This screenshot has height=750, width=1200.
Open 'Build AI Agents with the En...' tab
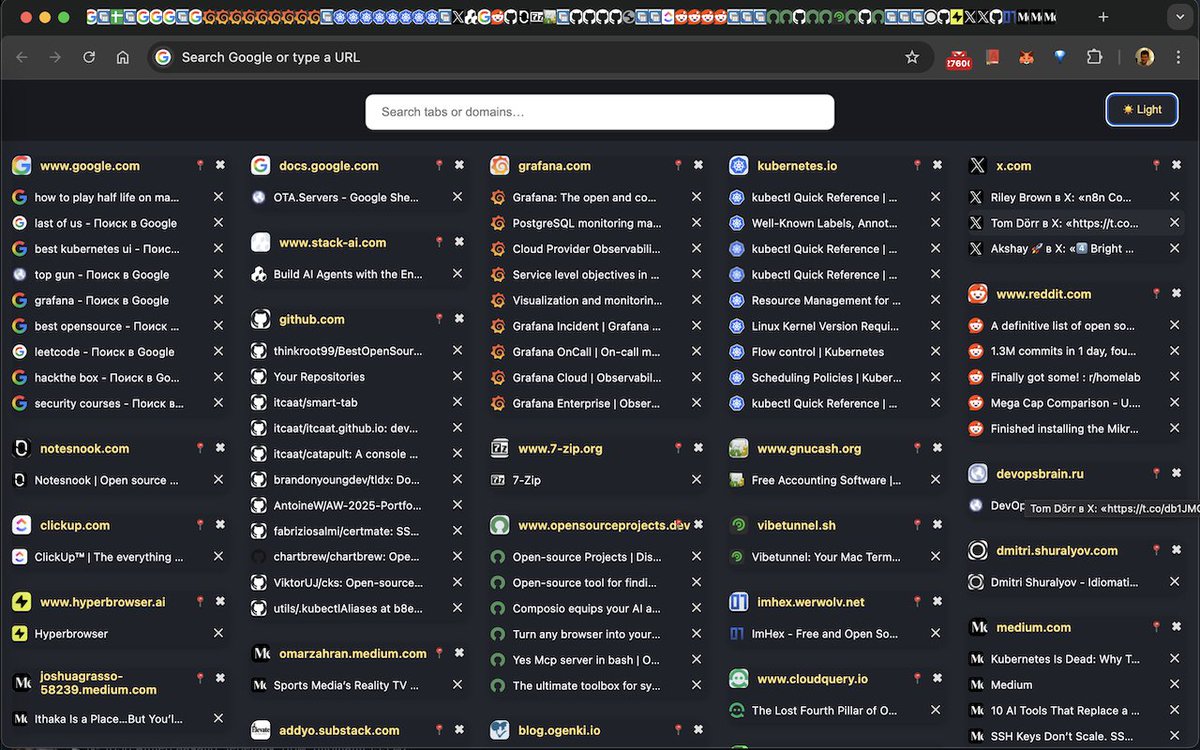(x=348, y=274)
